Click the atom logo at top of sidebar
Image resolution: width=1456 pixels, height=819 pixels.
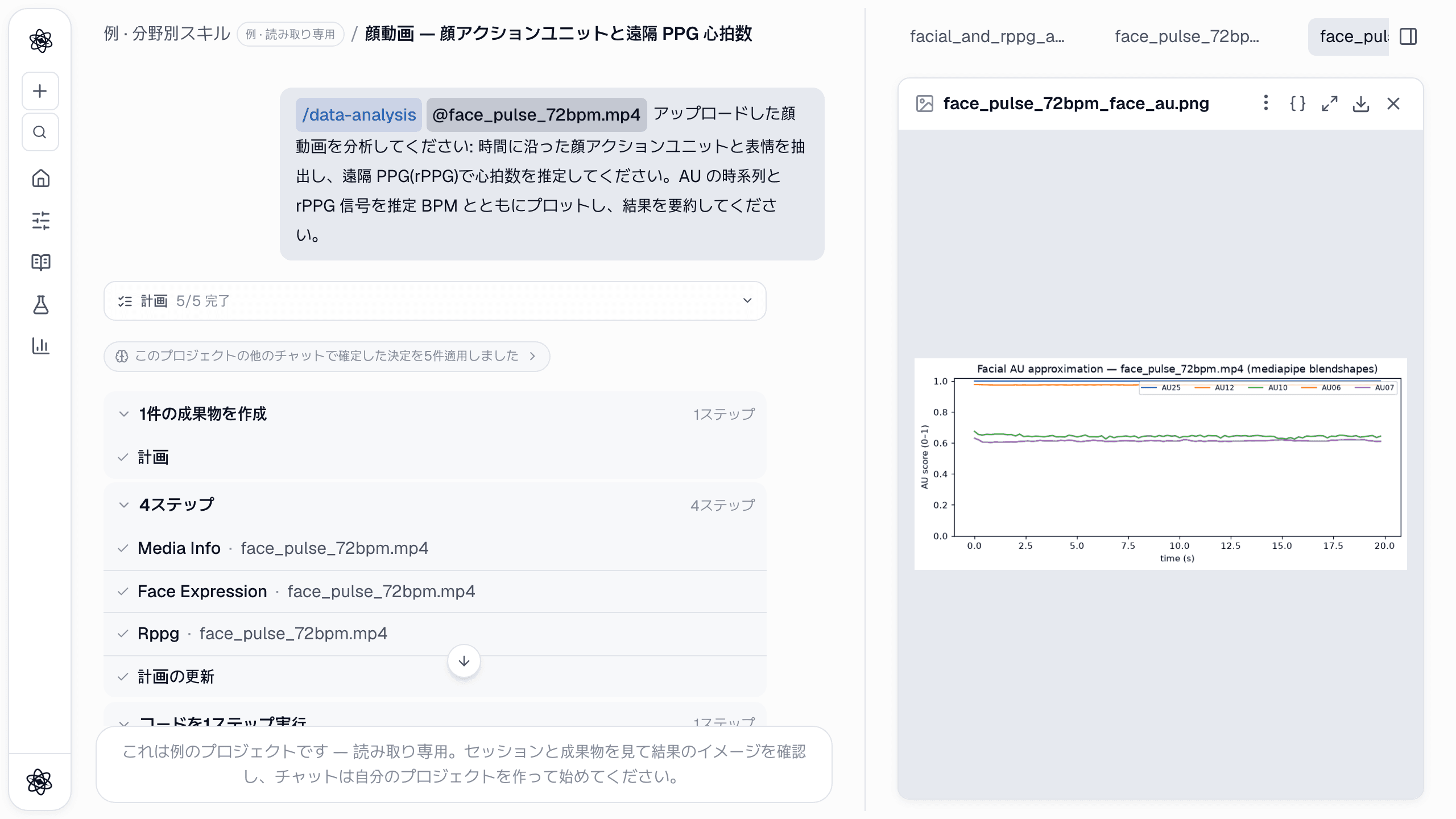tap(40, 41)
